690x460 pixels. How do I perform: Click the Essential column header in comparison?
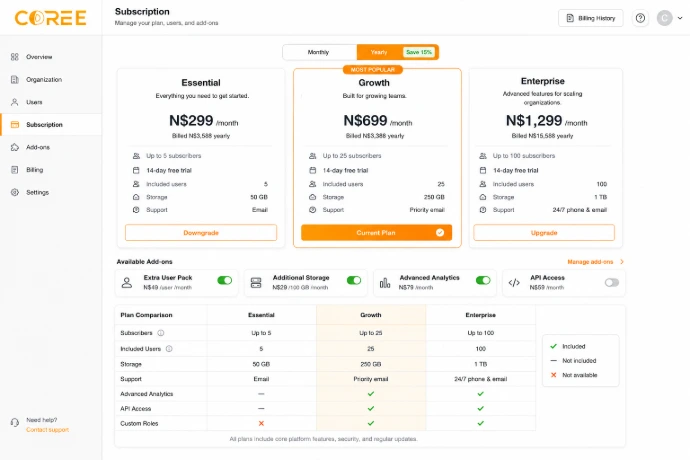pyautogui.click(x=261, y=315)
